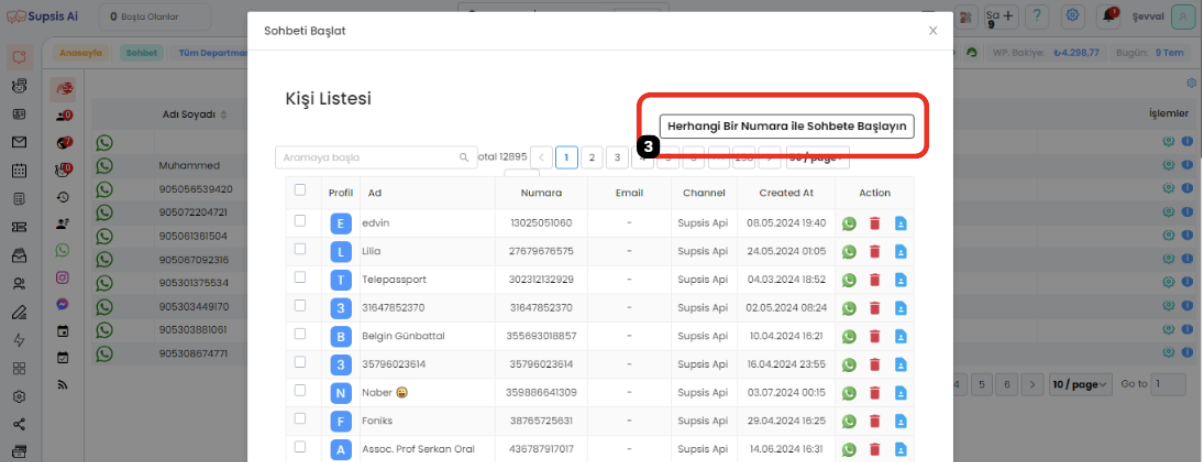Open the mail envelope icon in left sidebar
Image resolution: width=1202 pixels, height=462 pixels.
click(19, 142)
